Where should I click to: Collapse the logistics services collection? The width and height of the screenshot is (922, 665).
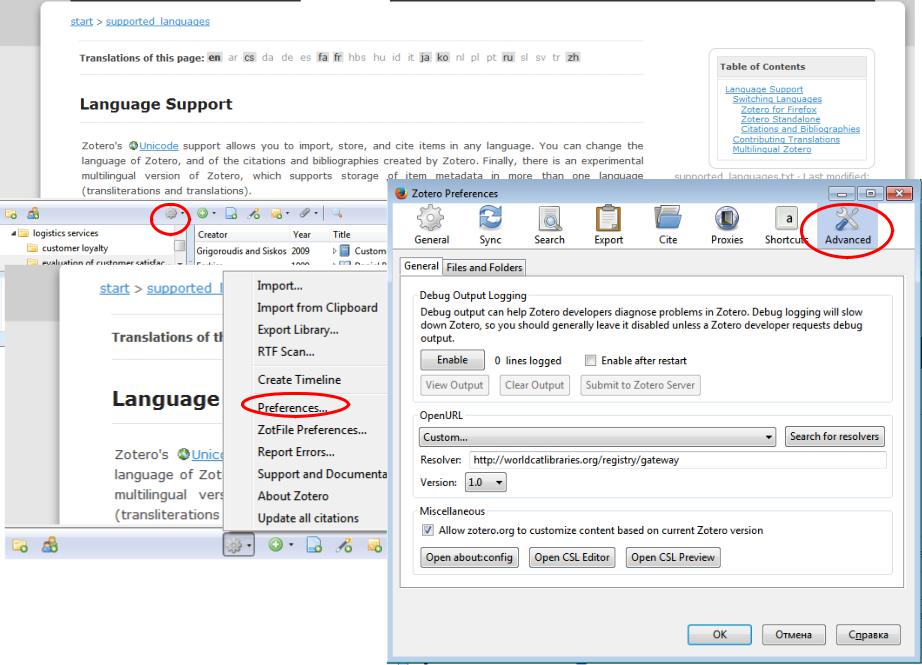pyautogui.click(x=14, y=233)
